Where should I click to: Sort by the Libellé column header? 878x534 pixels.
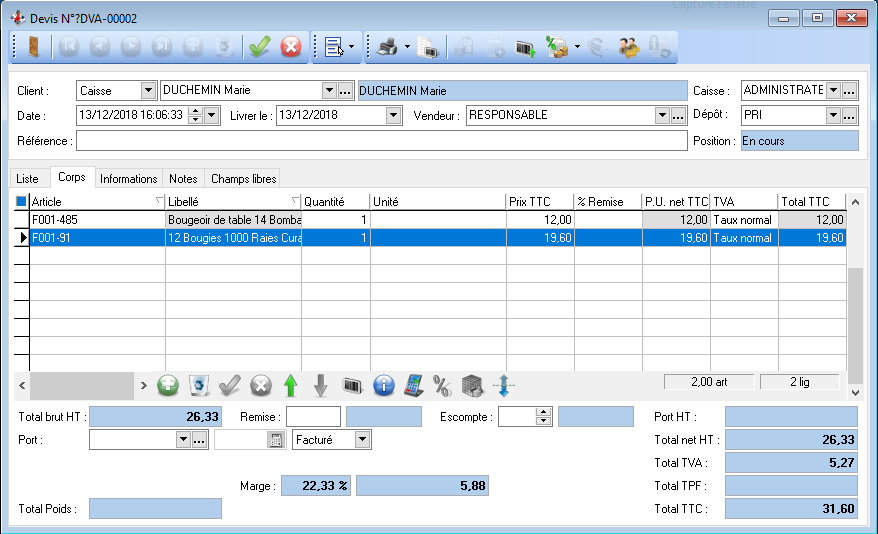233,202
